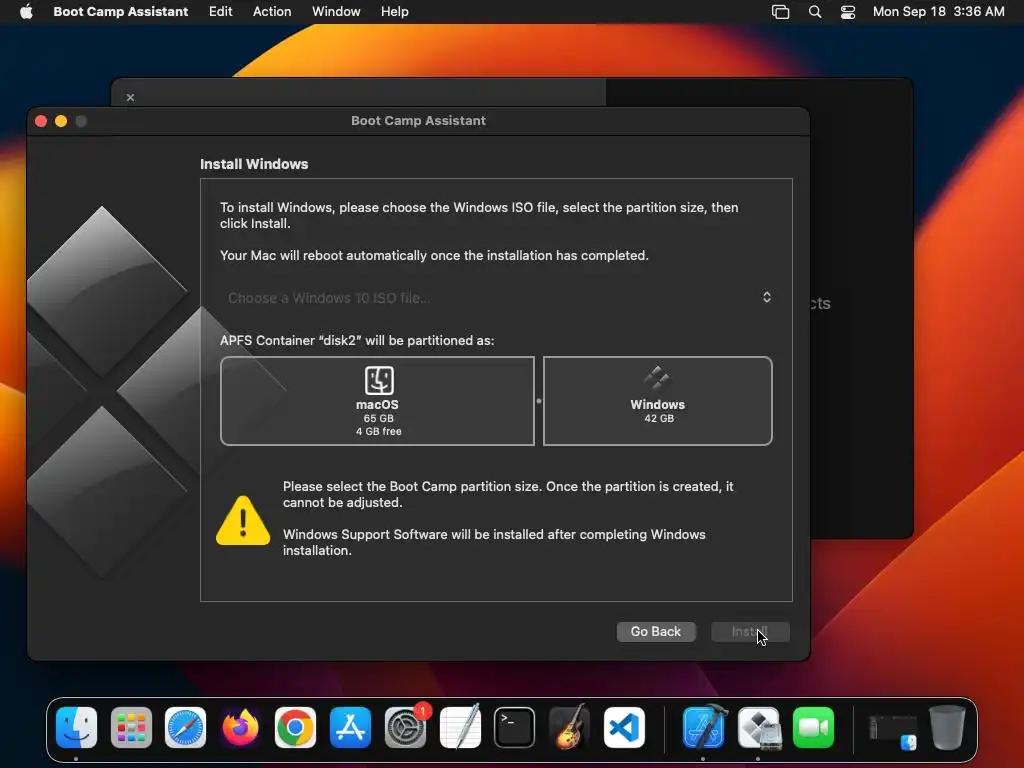Click the Boot Camp Assistant window title
The height and width of the screenshot is (768, 1024).
point(419,121)
